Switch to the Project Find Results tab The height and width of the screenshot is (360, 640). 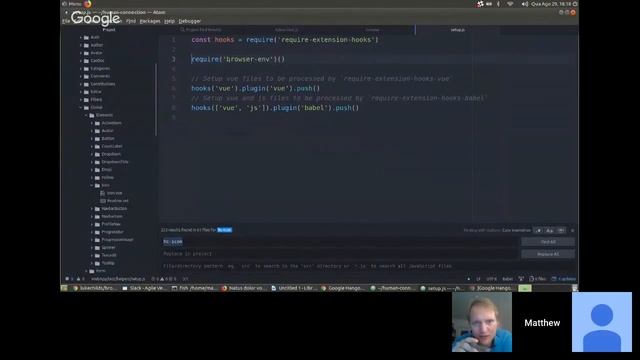pos(201,30)
